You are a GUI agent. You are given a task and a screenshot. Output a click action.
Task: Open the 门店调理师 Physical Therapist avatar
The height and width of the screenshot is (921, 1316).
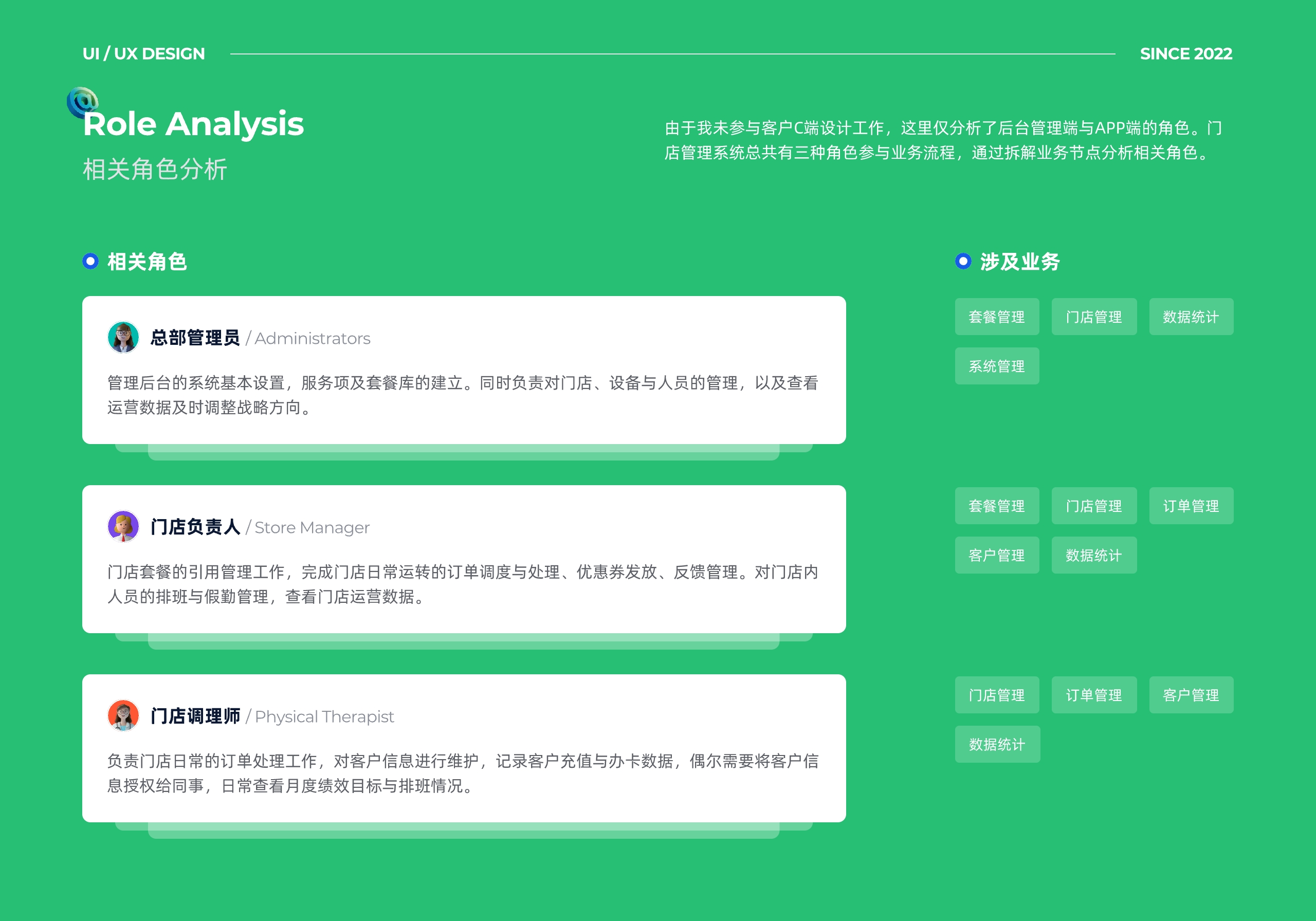[x=123, y=715]
